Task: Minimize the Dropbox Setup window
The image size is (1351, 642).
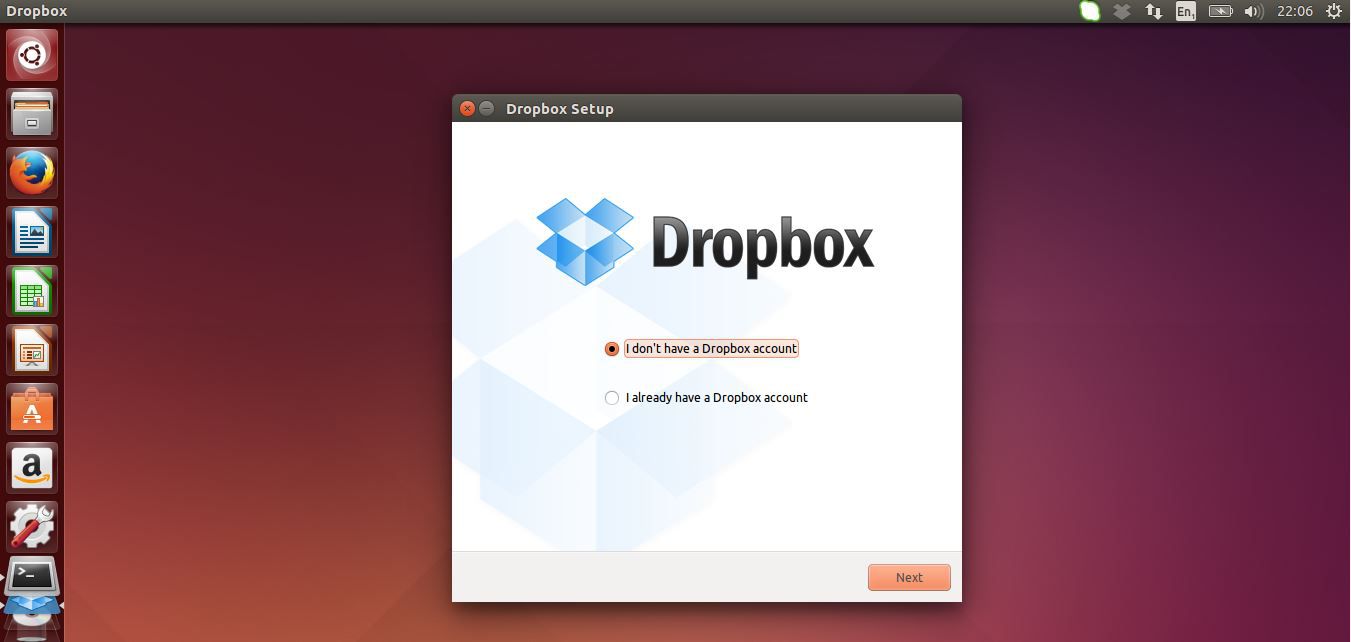Action: point(487,108)
